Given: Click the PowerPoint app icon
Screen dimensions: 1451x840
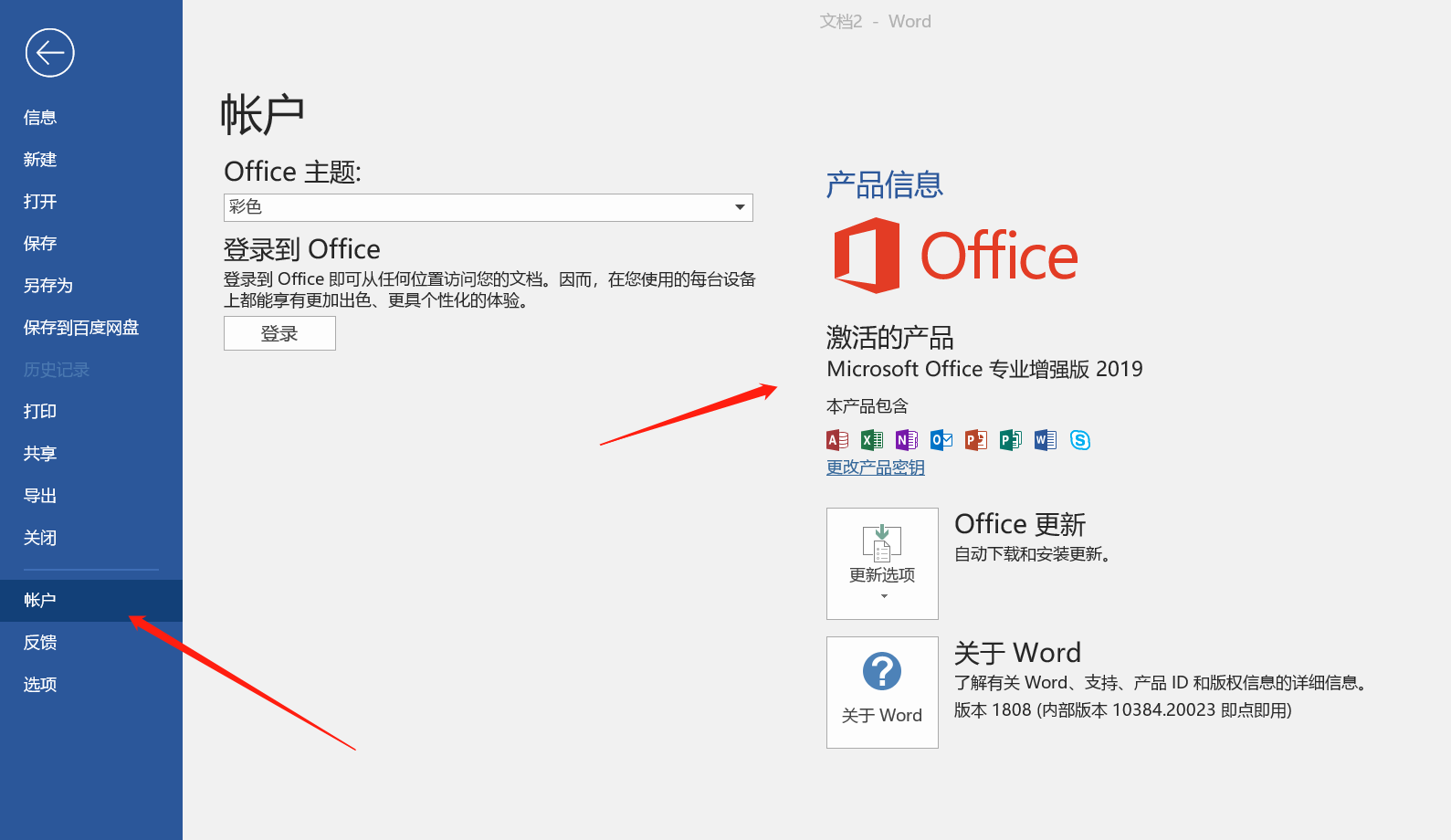Looking at the screenshot, I should tap(976, 440).
